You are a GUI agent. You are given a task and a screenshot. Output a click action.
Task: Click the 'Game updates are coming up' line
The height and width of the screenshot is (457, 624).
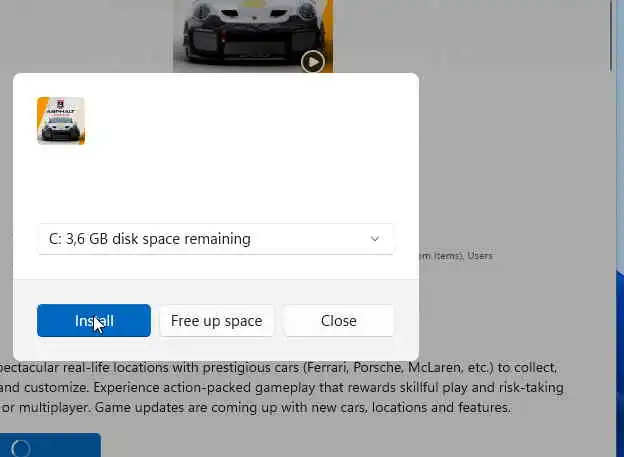tap(255, 407)
